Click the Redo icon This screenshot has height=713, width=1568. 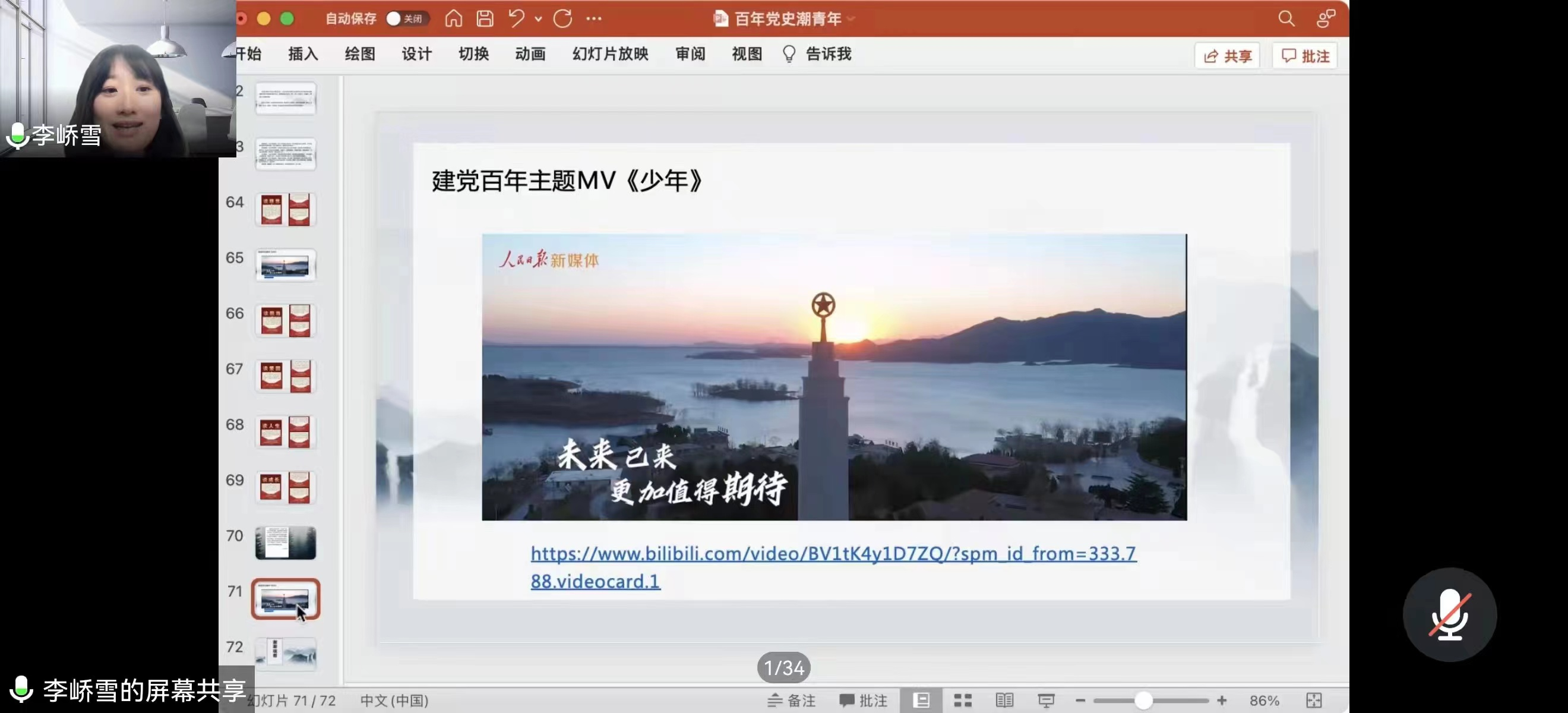(x=563, y=19)
